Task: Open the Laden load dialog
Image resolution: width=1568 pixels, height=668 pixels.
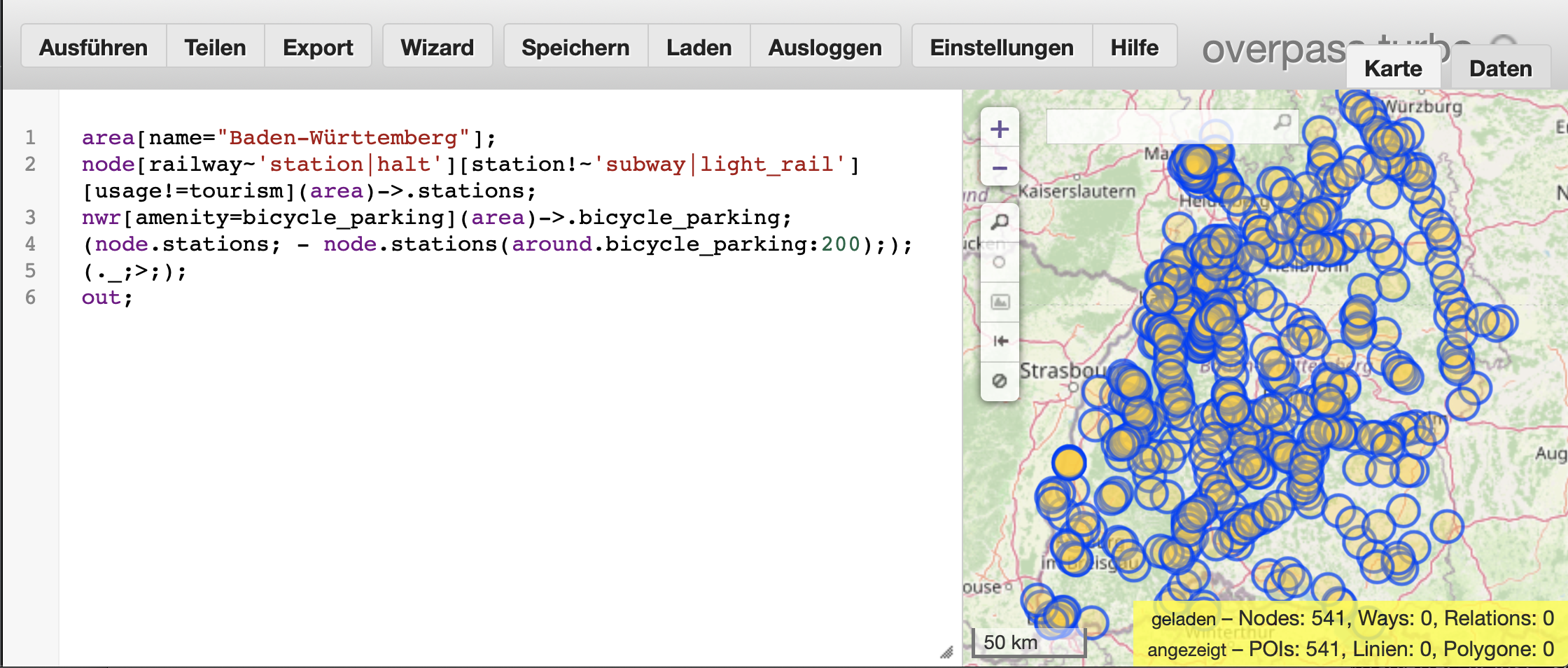Action: pos(699,48)
